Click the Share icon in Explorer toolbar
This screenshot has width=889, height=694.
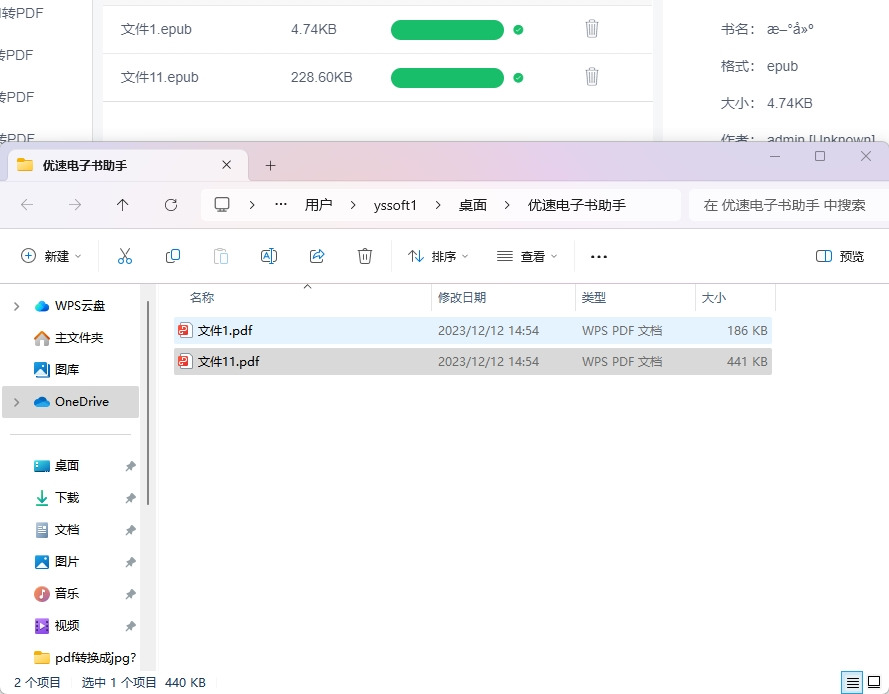[317, 256]
